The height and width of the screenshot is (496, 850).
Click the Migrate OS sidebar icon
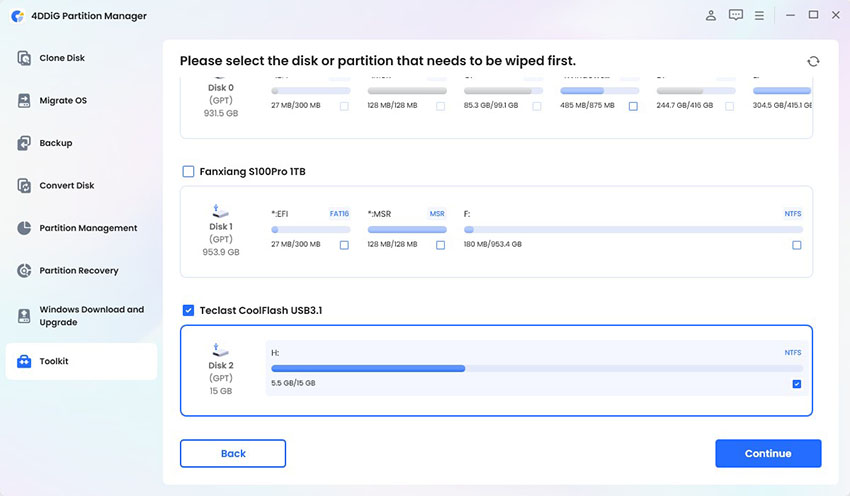25,101
